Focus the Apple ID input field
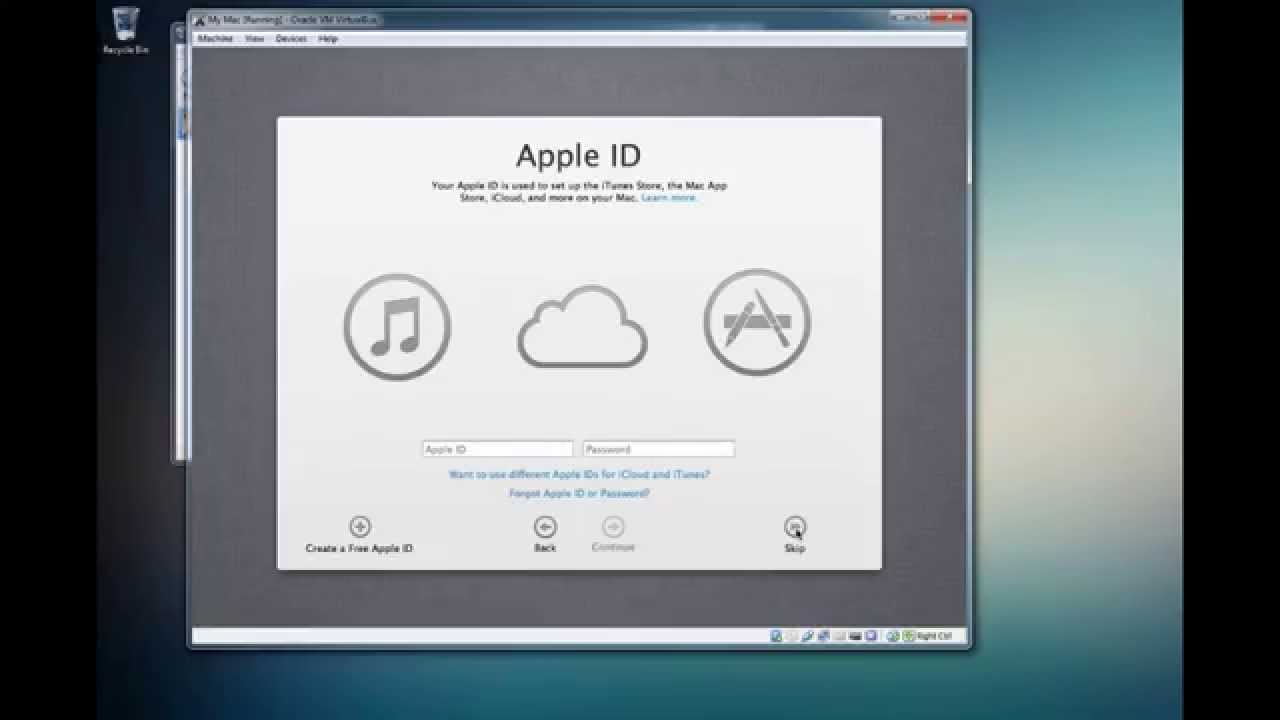 [x=498, y=449]
